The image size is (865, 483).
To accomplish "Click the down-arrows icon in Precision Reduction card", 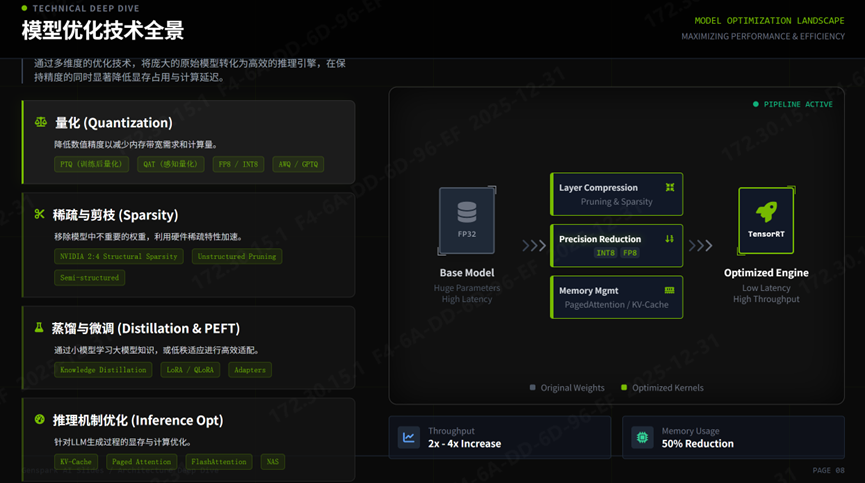I will pos(669,239).
